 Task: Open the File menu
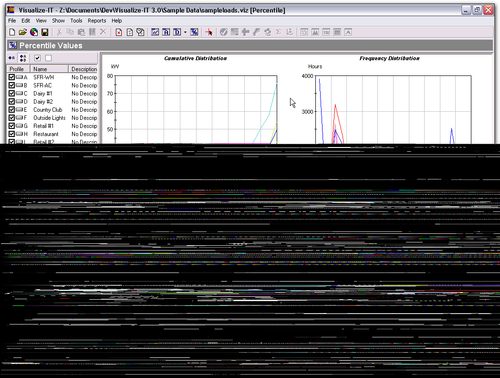pyautogui.click(x=12, y=21)
